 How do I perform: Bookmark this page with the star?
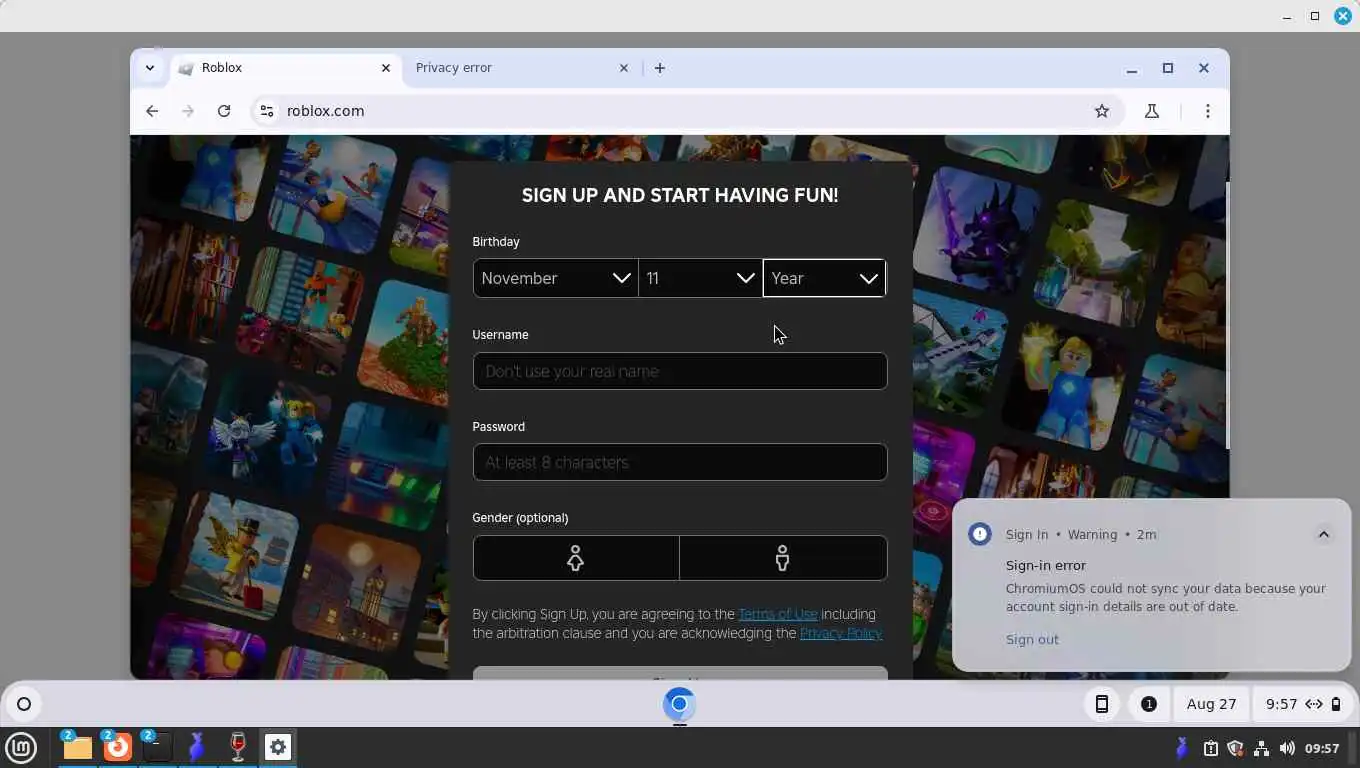point(1102,111)
